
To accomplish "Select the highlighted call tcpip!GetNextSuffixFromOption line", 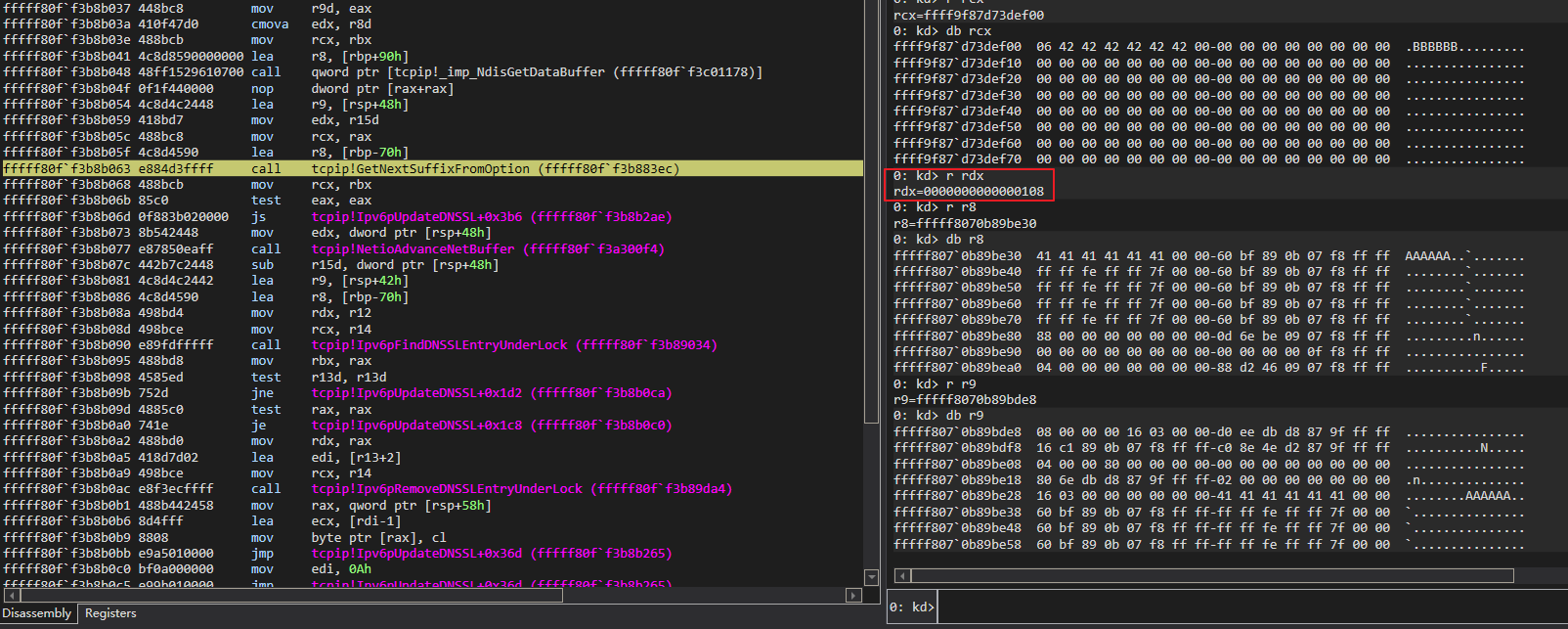I will 432,168.
